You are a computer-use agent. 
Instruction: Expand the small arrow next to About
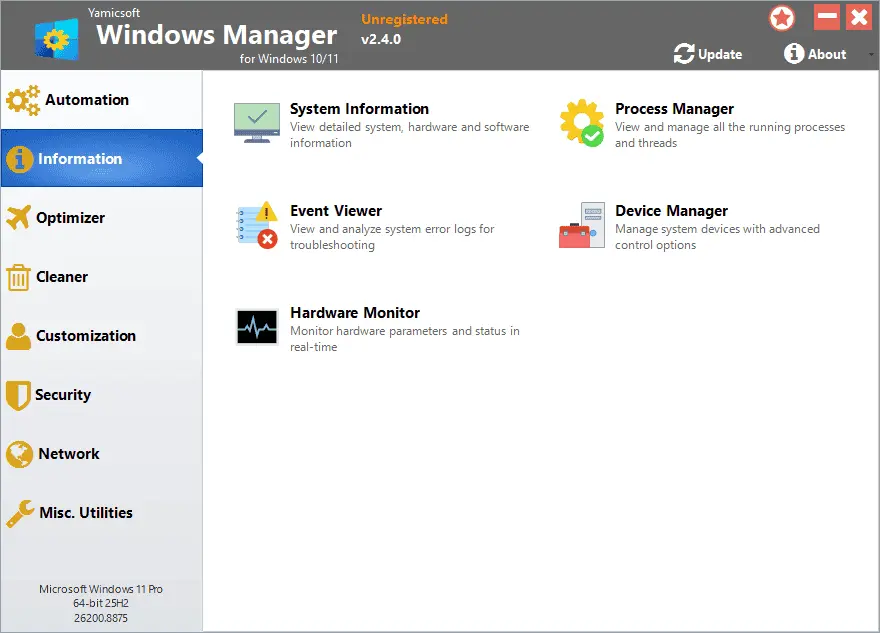point(871,54)
